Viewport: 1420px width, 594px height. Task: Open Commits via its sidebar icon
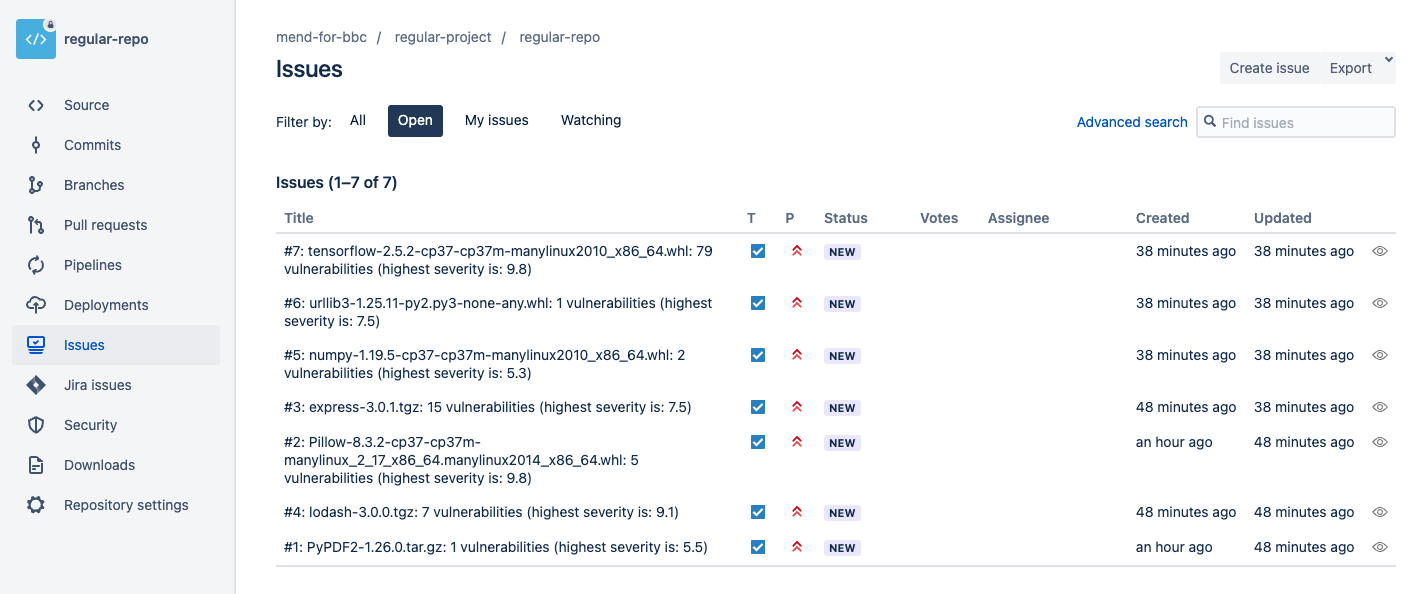coord(36,145)
